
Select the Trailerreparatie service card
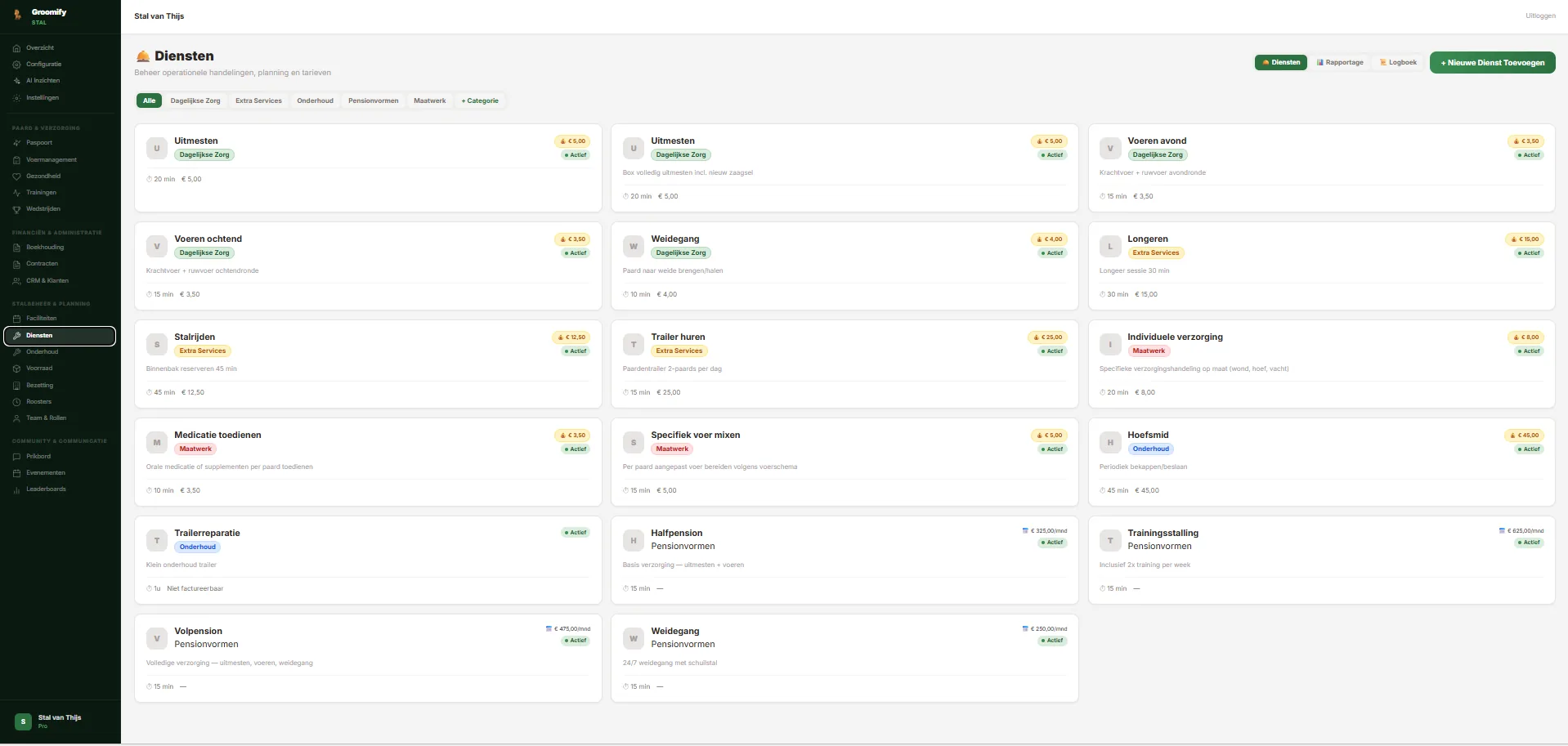coord(368,560)
